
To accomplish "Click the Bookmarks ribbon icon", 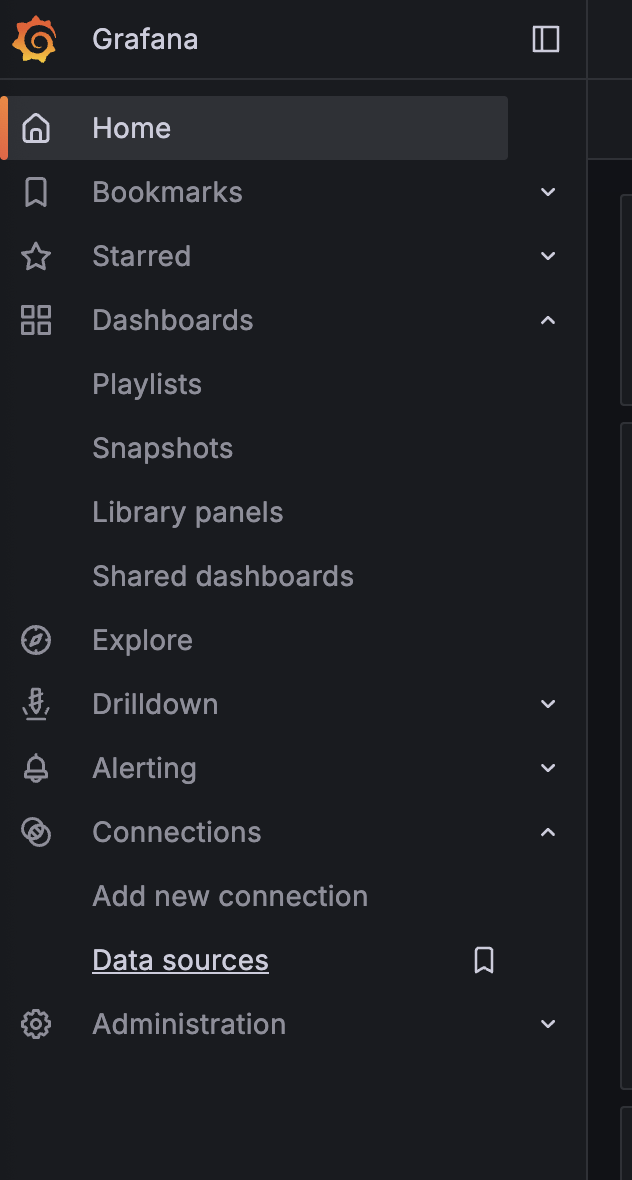I will click(37, 191).
